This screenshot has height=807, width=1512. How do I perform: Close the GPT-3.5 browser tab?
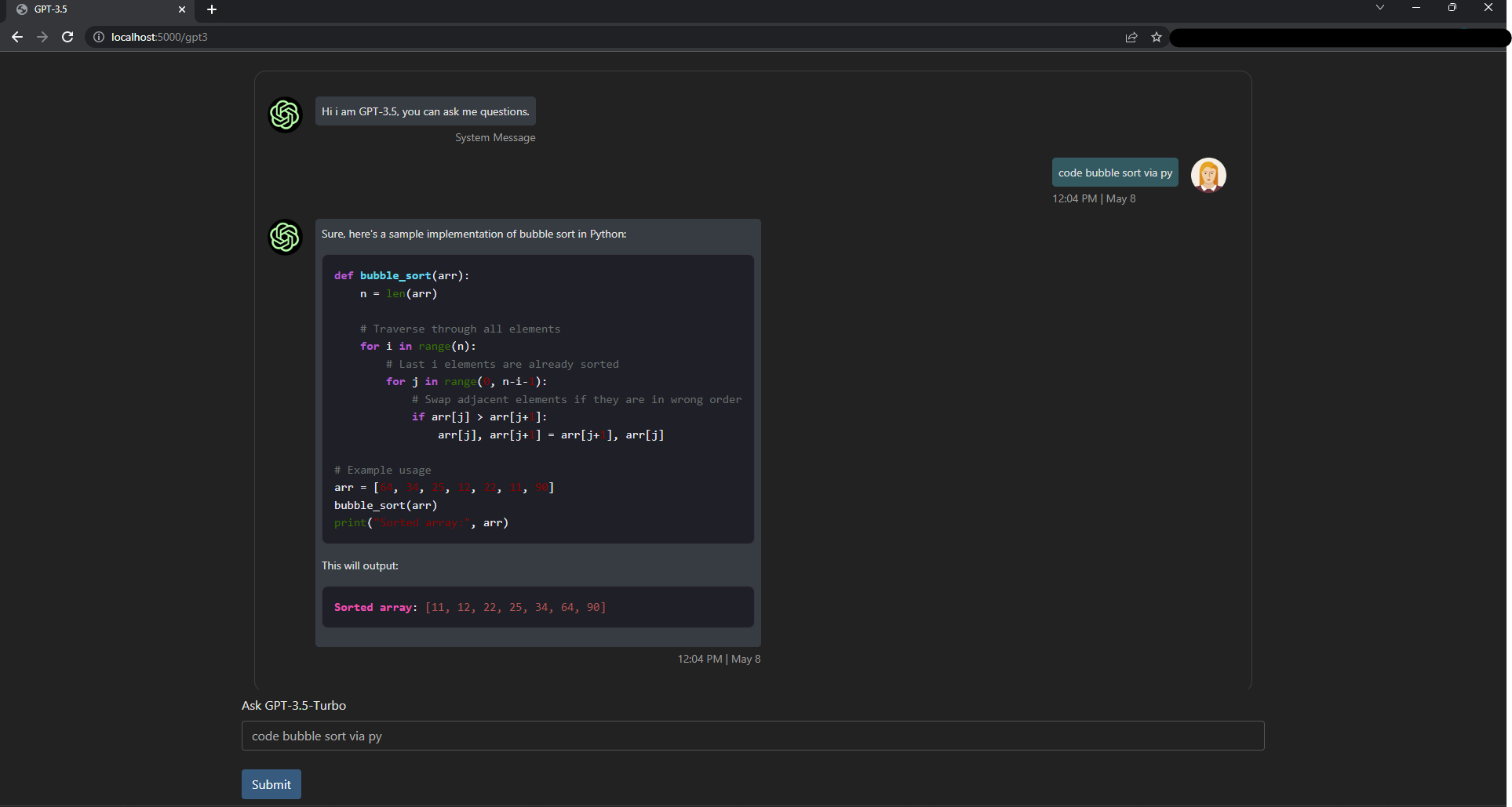(x=182, y=9)
